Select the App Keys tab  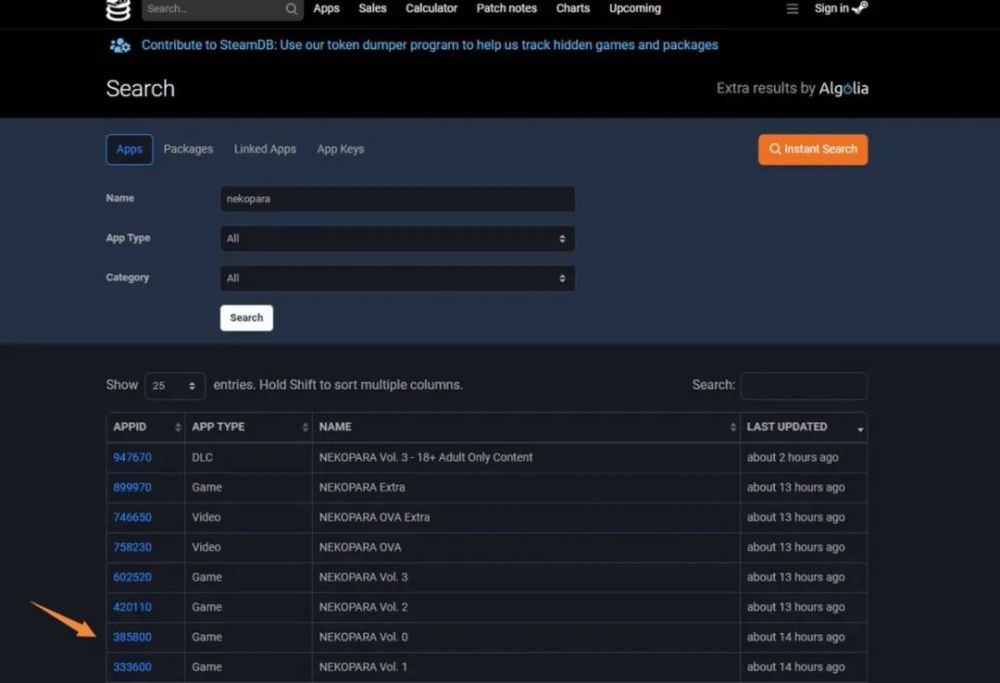340,149
